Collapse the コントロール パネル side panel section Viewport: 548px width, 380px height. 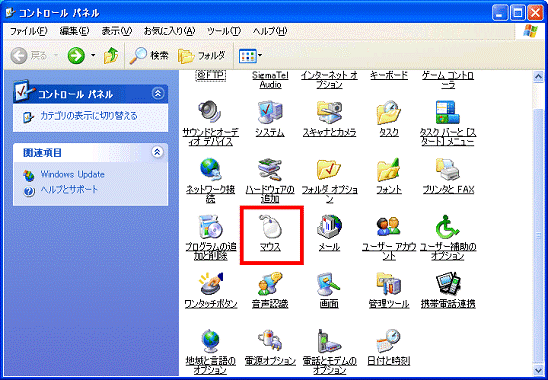(x=158, y=93)
